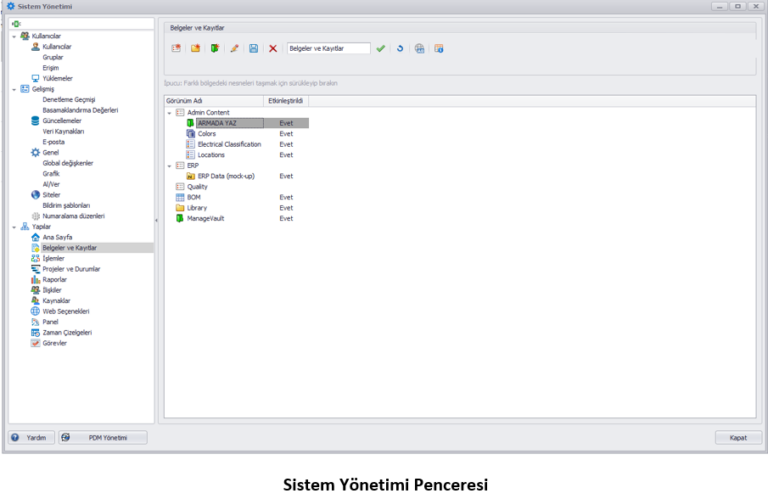768x499 pixels.
Task: Click the blue circular arrow refresh icon
Action: pyautogui.click(x=400, y=48)
